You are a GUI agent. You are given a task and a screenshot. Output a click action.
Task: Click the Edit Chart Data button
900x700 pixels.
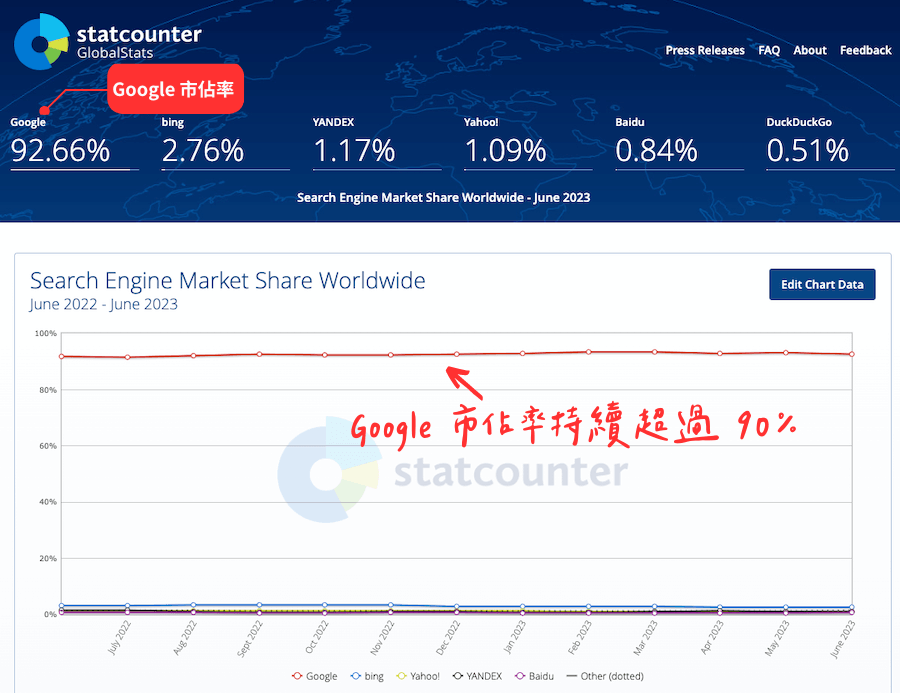pyautogui.click(x=822, y=284)
